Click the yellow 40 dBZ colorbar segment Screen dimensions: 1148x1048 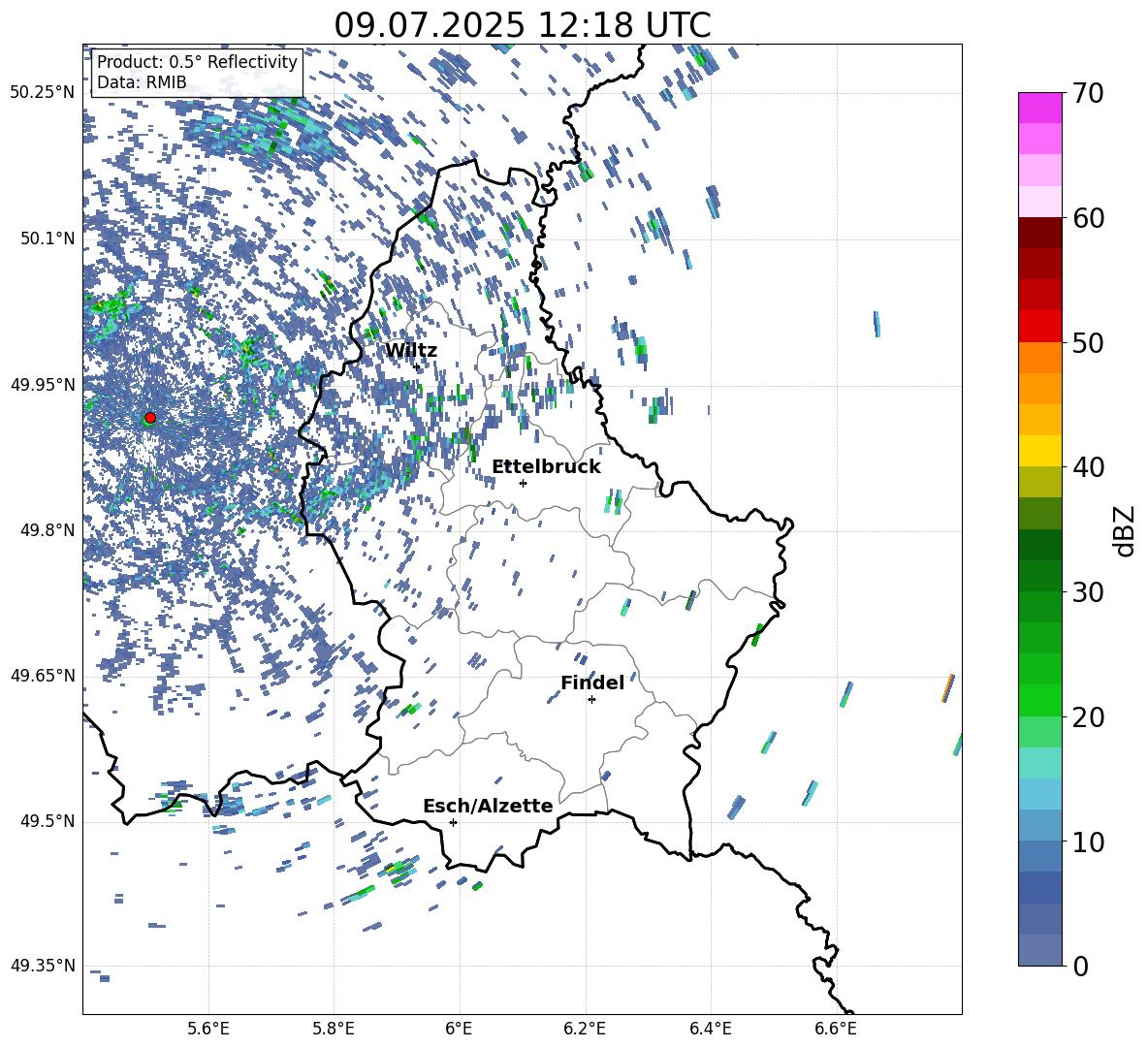point(1039,451)
